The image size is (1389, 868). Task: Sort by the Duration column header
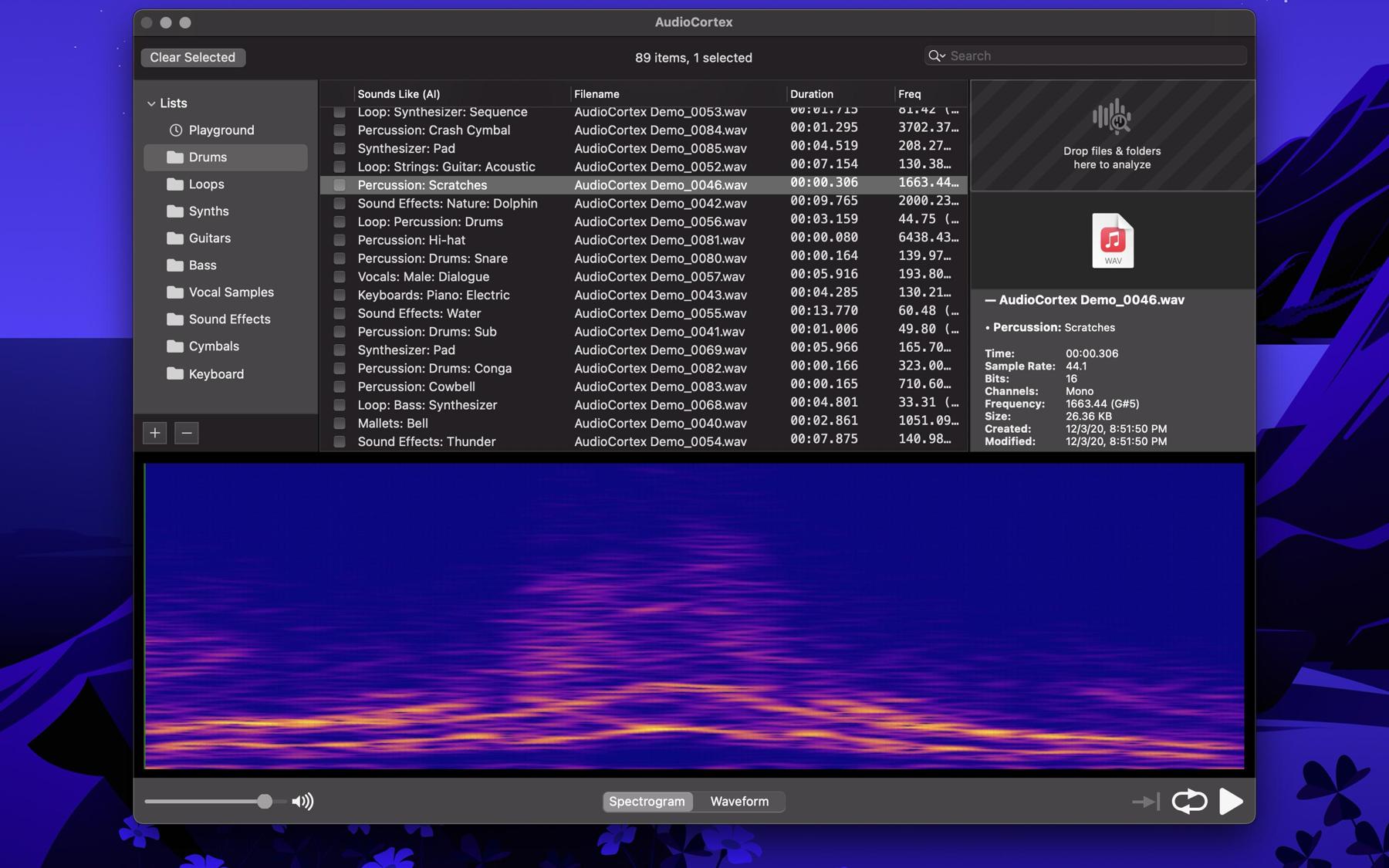pos(811,94)
